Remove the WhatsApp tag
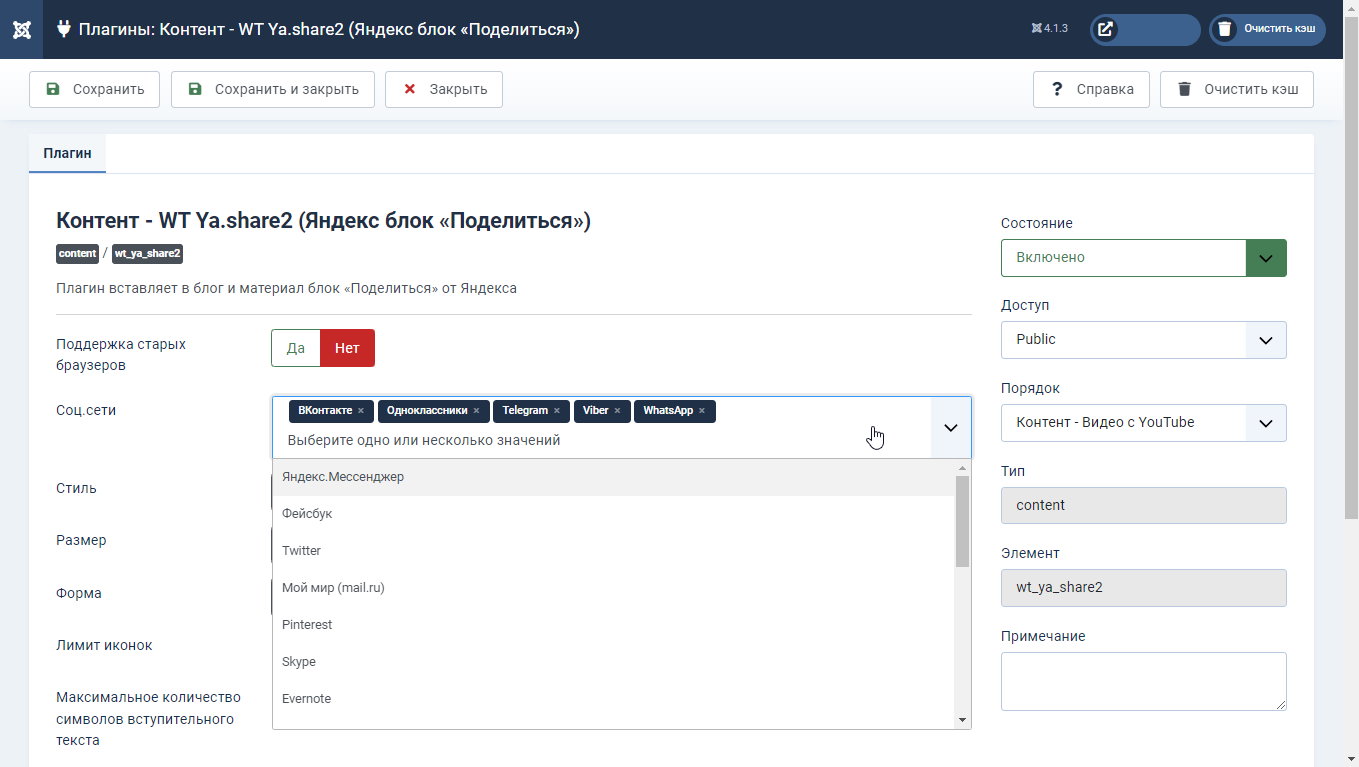Viewport: 1359px width, 767px height. pyautogui.click(x=702, y=411)
